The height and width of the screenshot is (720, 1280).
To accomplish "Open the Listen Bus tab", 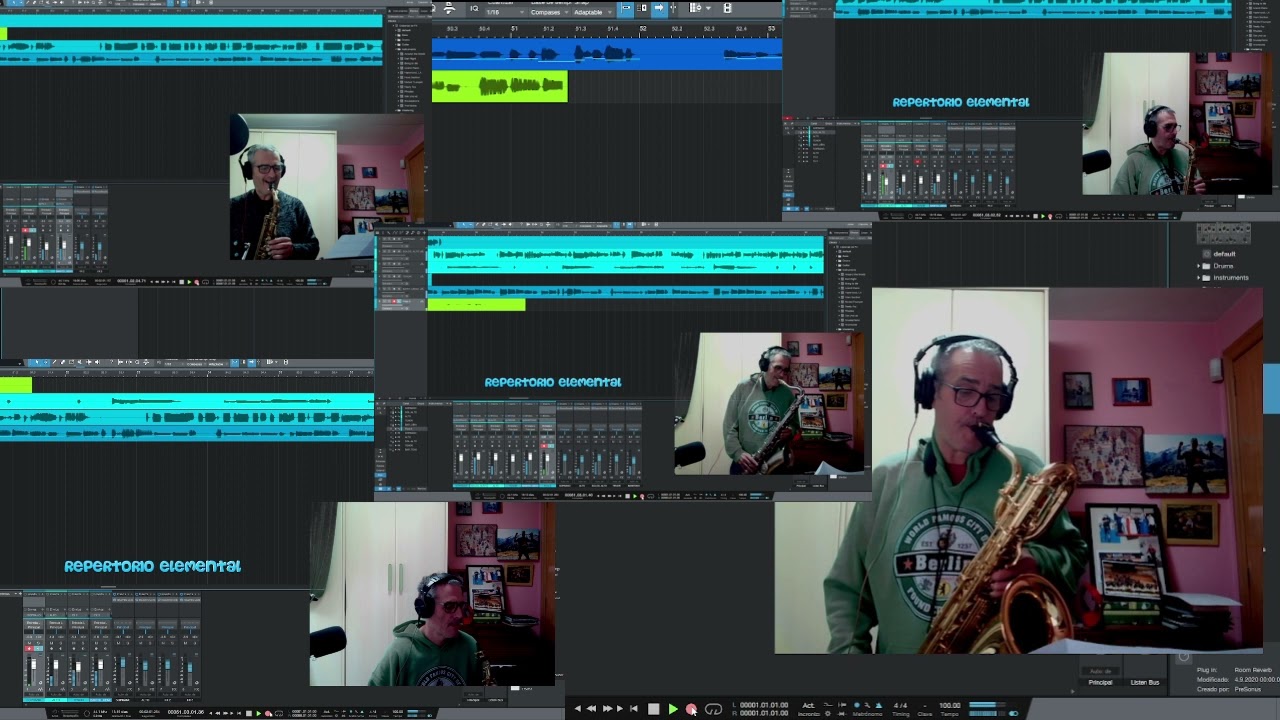I will pos(1145,682).
